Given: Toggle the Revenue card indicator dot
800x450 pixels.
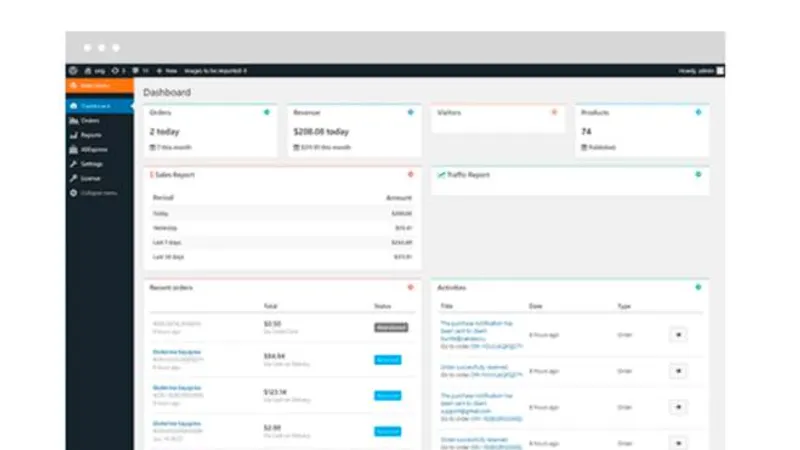Looking at the screenshot, I should coord(410,112).
